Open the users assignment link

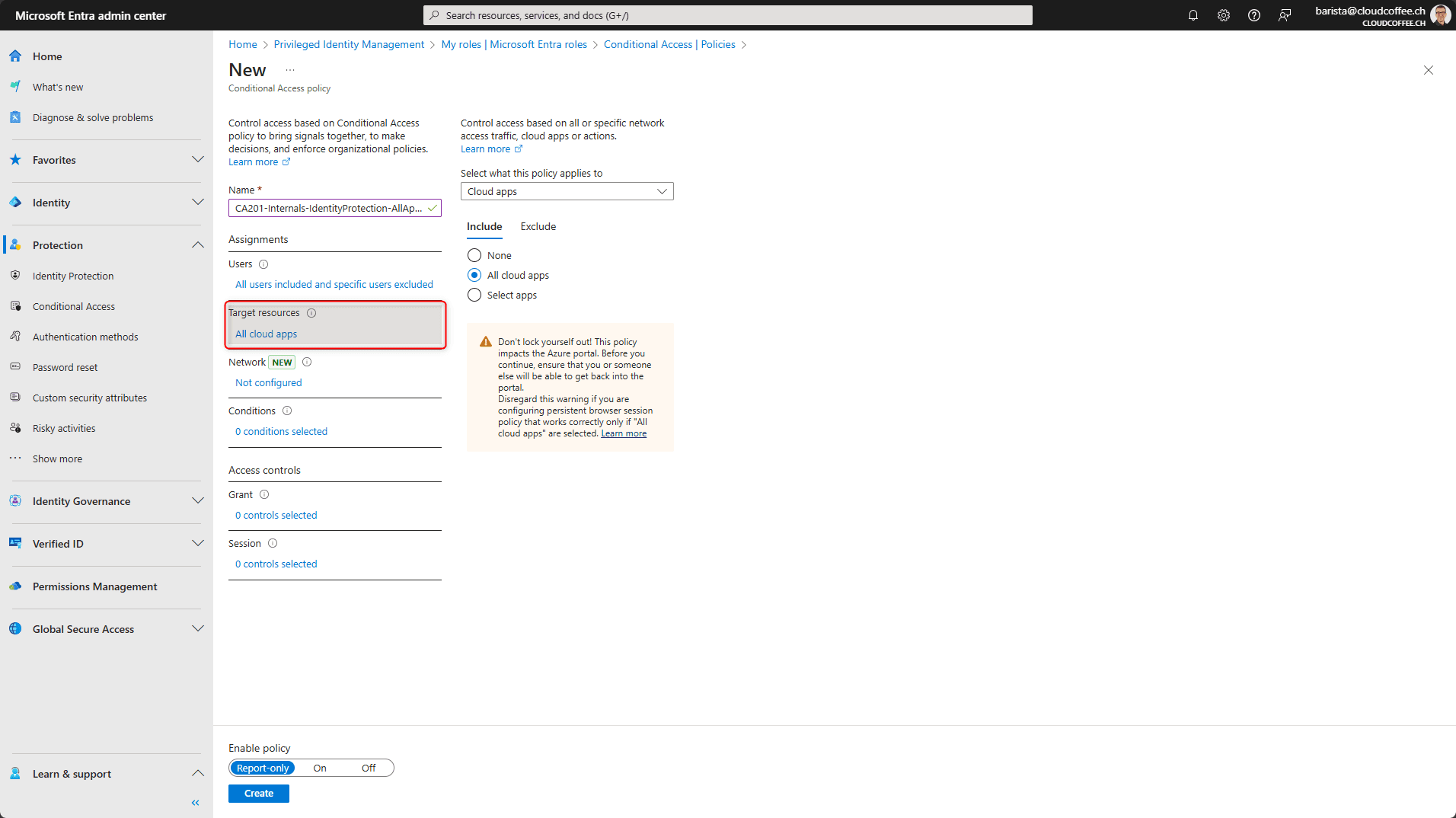(x=334, y=284)
